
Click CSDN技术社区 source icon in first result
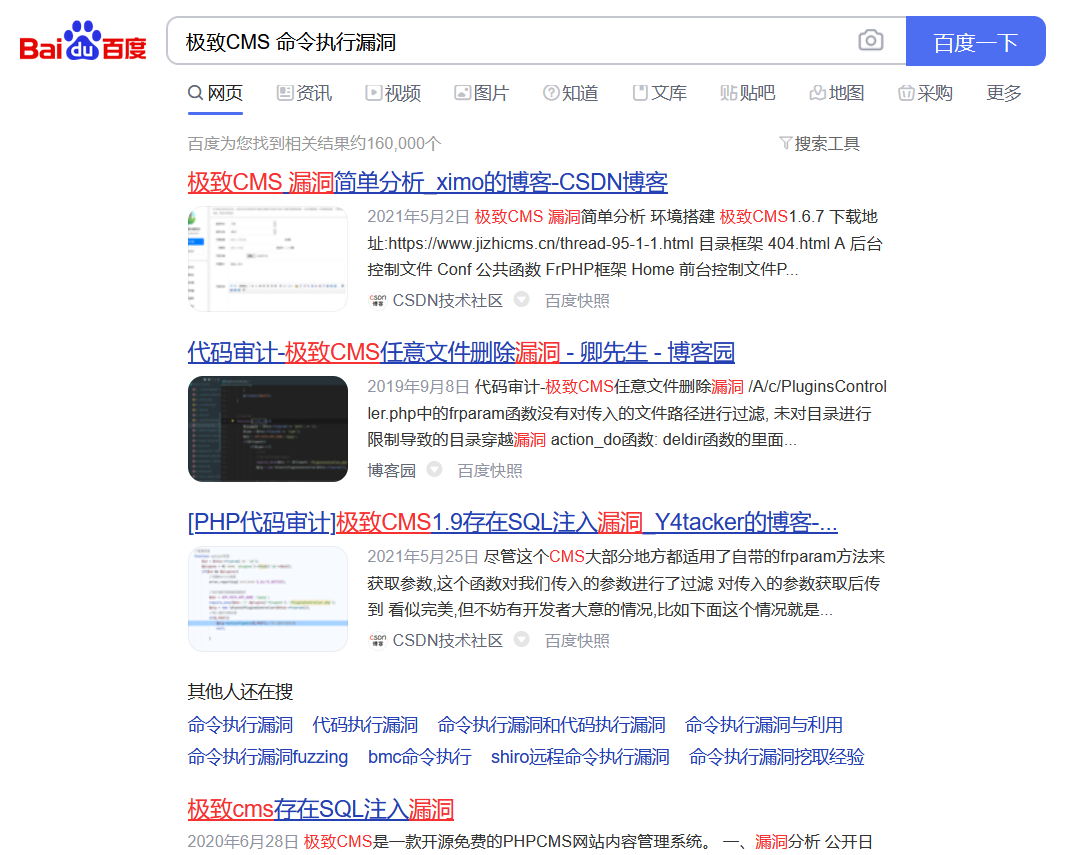[x=377, y=301]
